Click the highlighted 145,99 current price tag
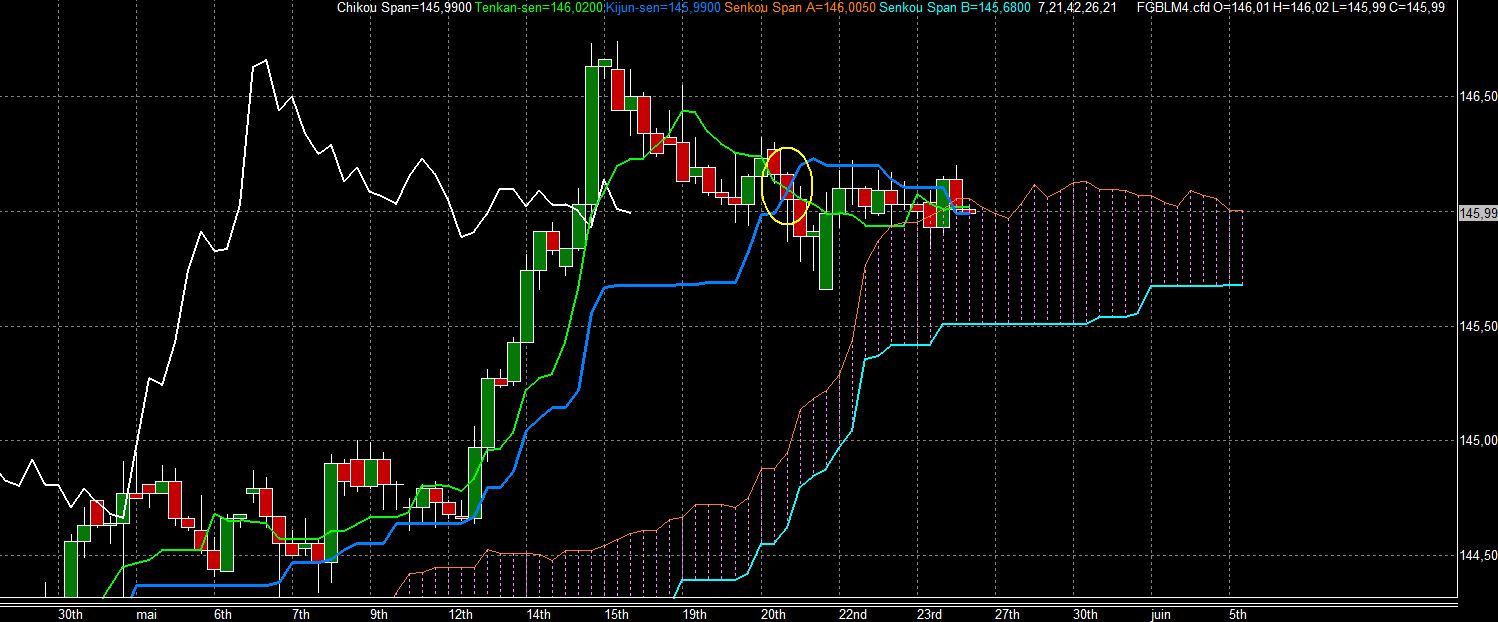The width and height of the screenshot is (1498, 622). tap(1478, 213)
